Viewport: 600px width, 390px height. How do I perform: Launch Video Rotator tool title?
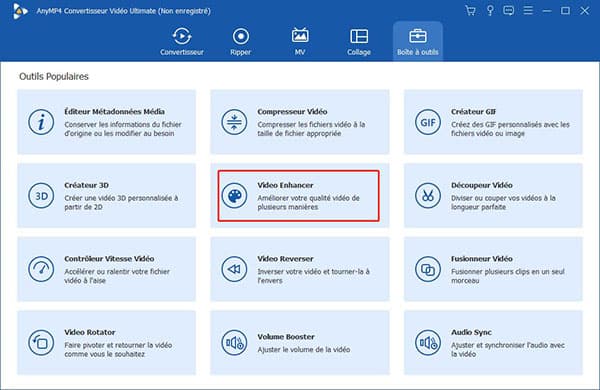(x=90, y=332)
